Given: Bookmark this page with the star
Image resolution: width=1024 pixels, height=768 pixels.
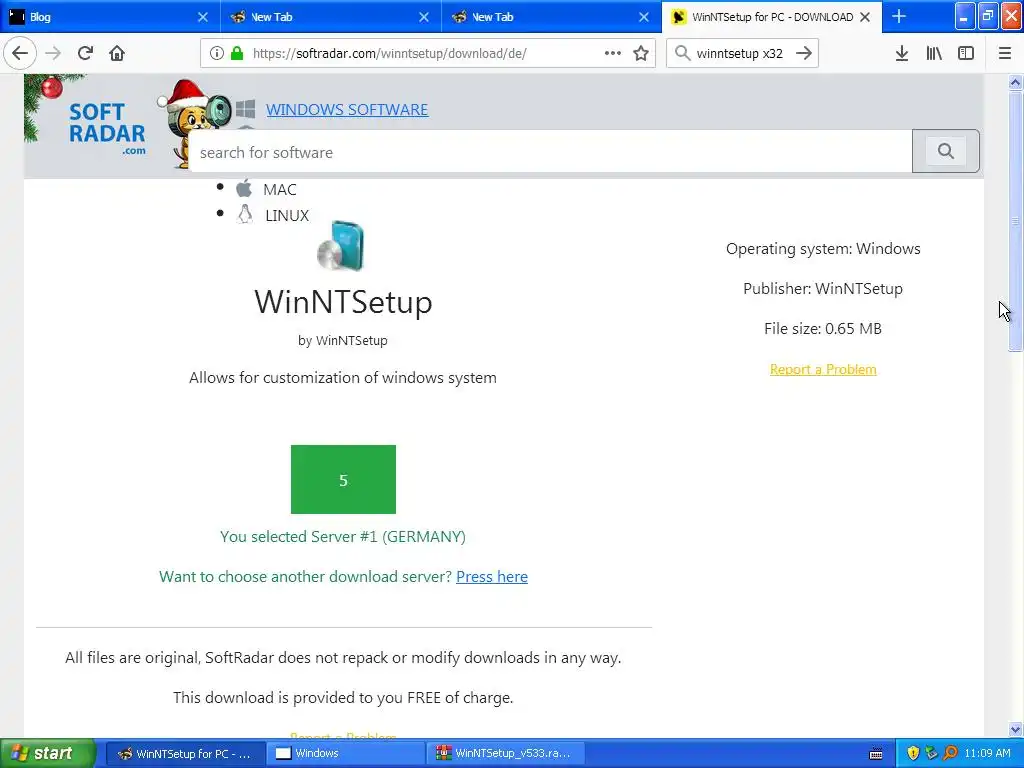Looking at the screenshot, I should click(x=641, y=53).
